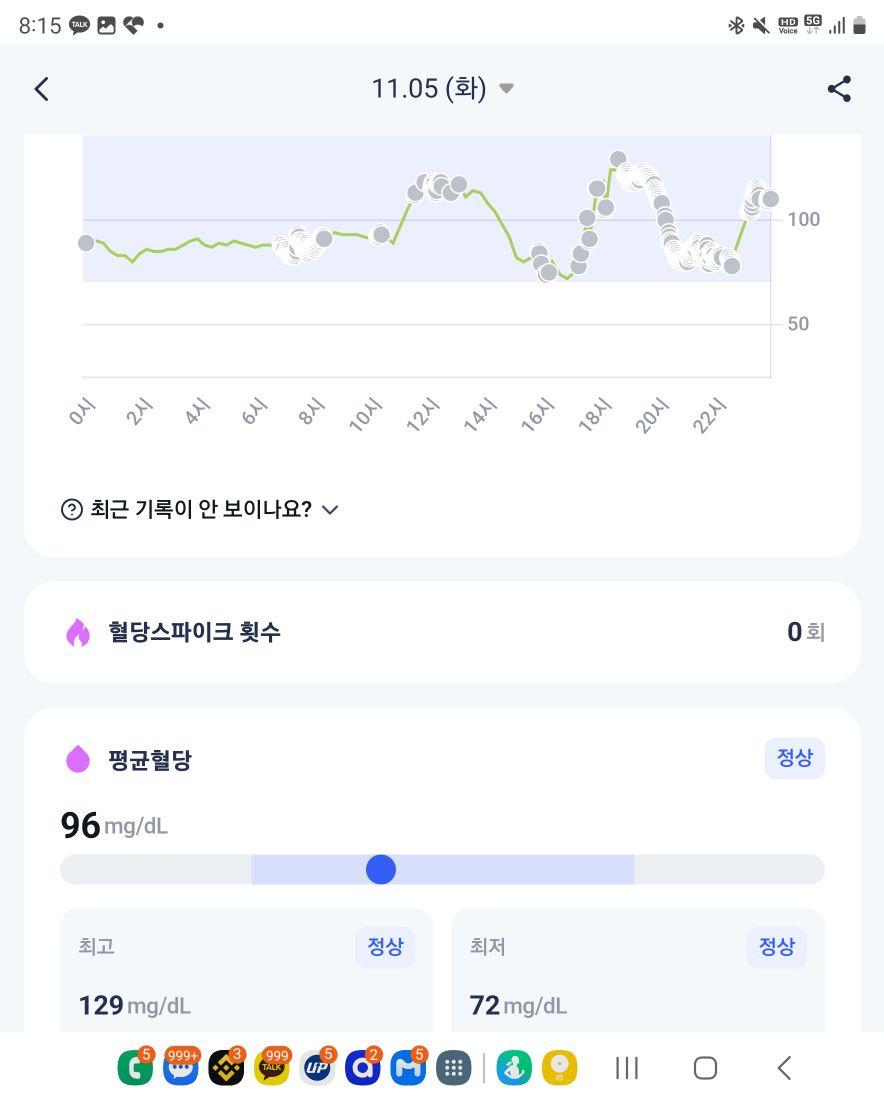Open KakaoTalk from the dock
Viewport: 884px width, 1104px height.
click(272, 1067)
